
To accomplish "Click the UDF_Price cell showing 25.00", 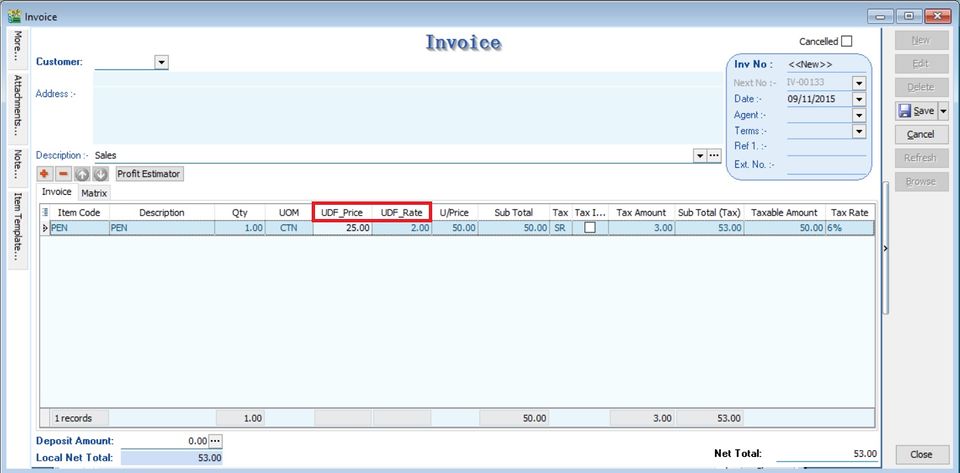I will click(342, 228).
